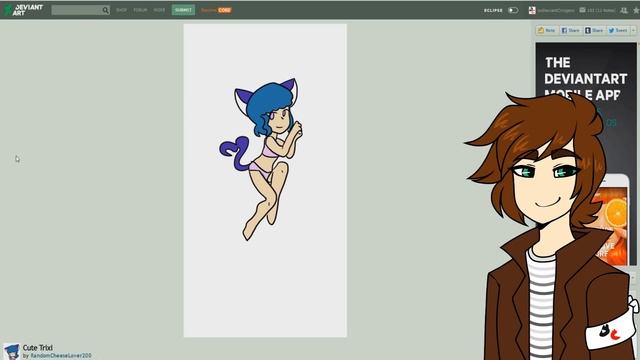Open the username profile menu

556,10
